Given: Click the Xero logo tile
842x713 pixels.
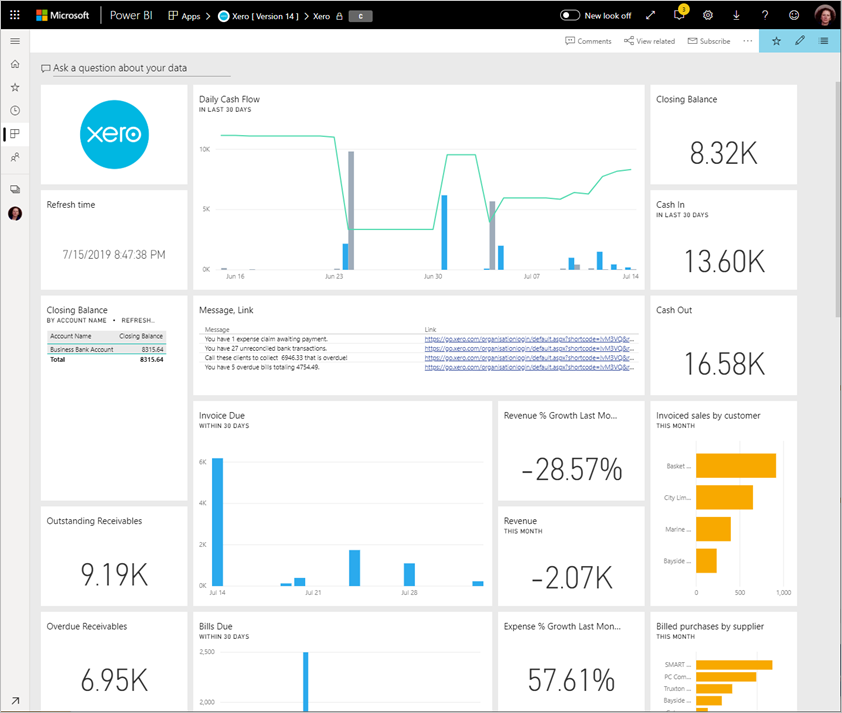Looking at the screenshot, I should click(x=114, y=134).
